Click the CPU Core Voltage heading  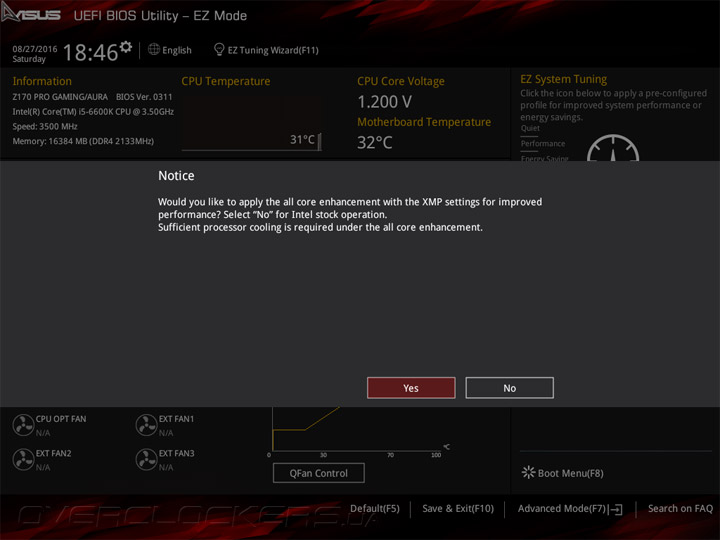click(x=401, y=81)
